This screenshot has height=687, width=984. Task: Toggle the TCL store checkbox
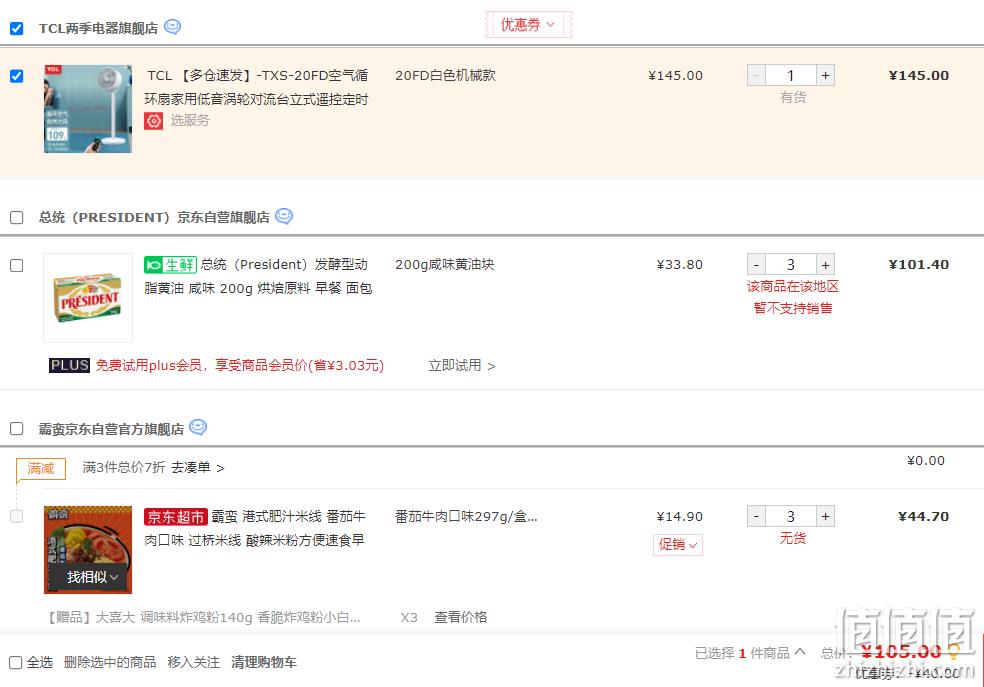click(17, 29)
